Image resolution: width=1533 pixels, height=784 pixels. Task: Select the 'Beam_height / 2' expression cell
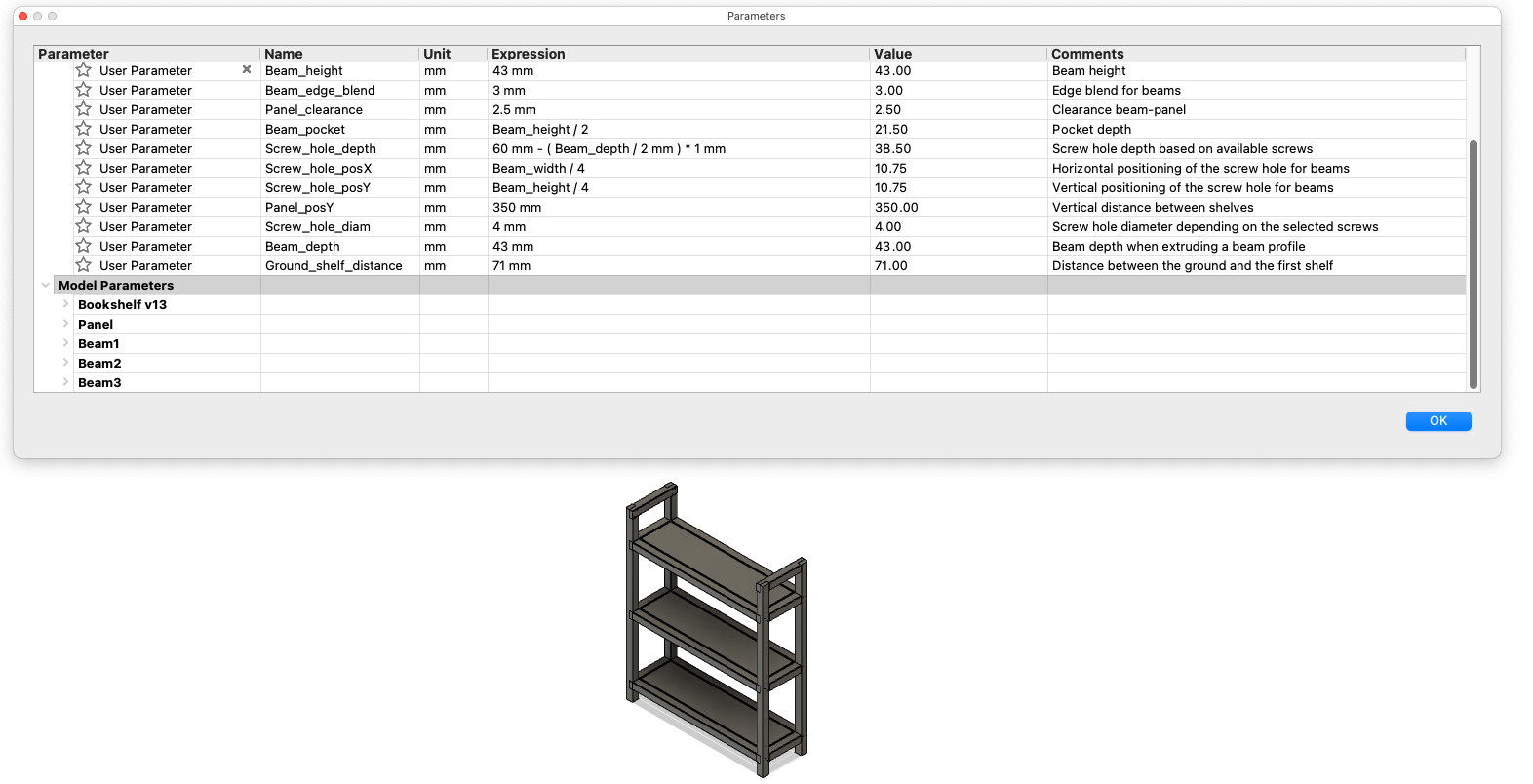point(679,129)
